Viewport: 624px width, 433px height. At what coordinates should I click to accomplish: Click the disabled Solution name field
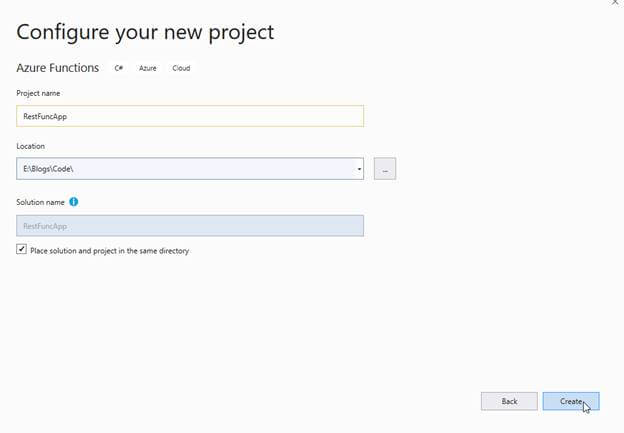190,226
